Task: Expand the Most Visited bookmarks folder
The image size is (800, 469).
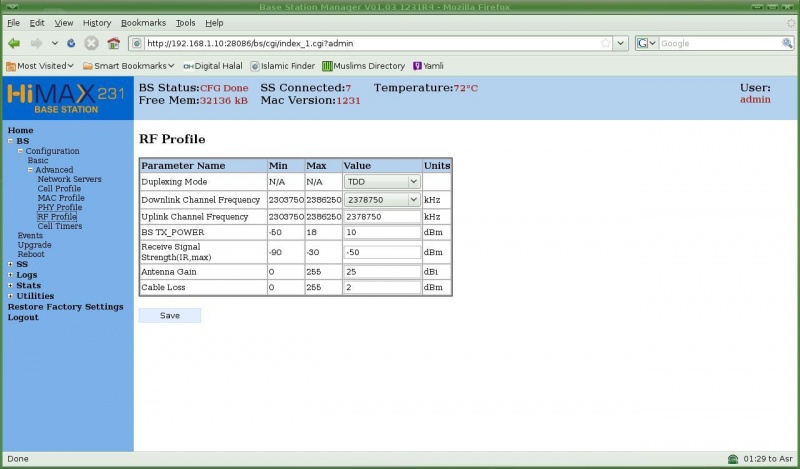Action: click(40, 66)
